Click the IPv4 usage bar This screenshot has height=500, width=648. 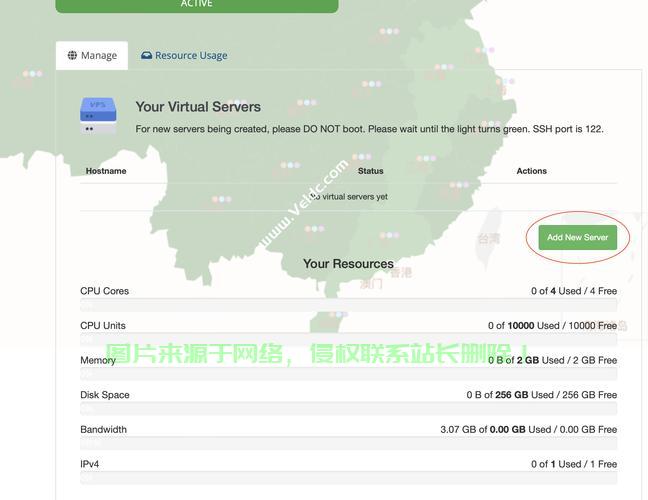pos(348,478)
